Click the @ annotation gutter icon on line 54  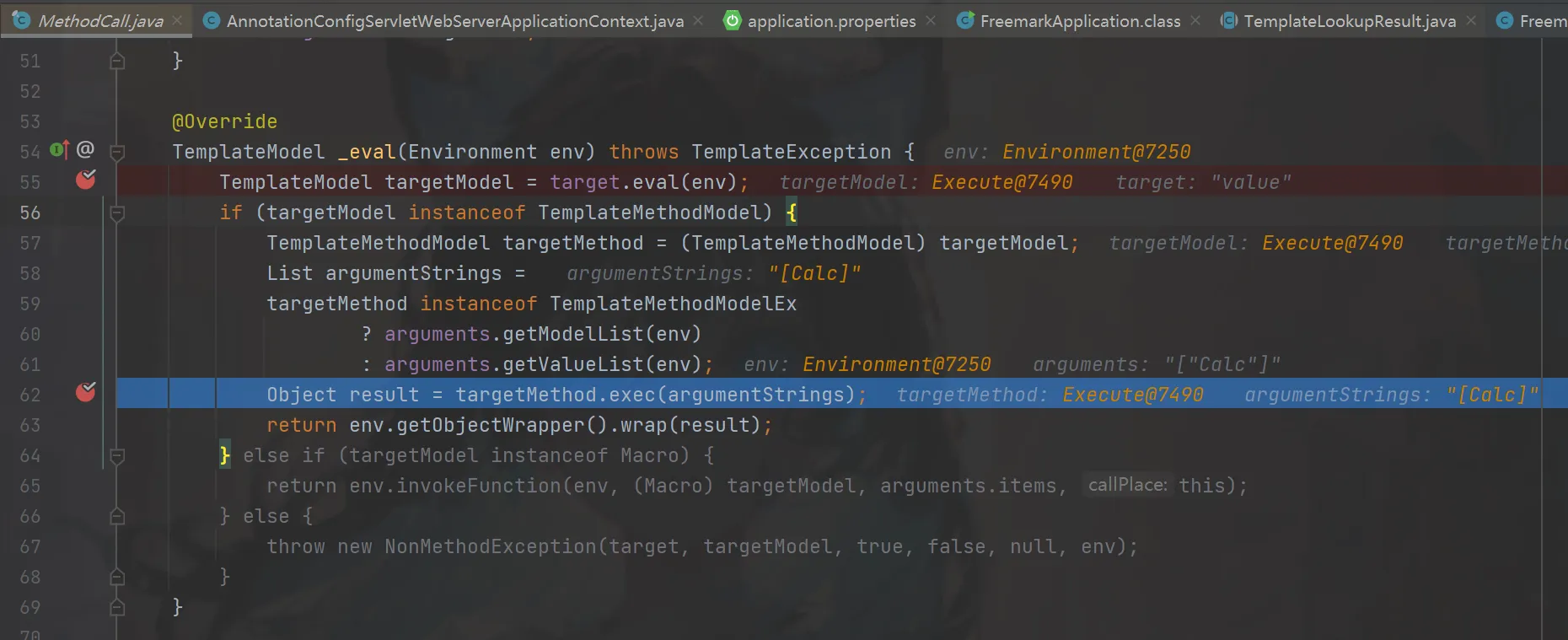pos(85,150)
